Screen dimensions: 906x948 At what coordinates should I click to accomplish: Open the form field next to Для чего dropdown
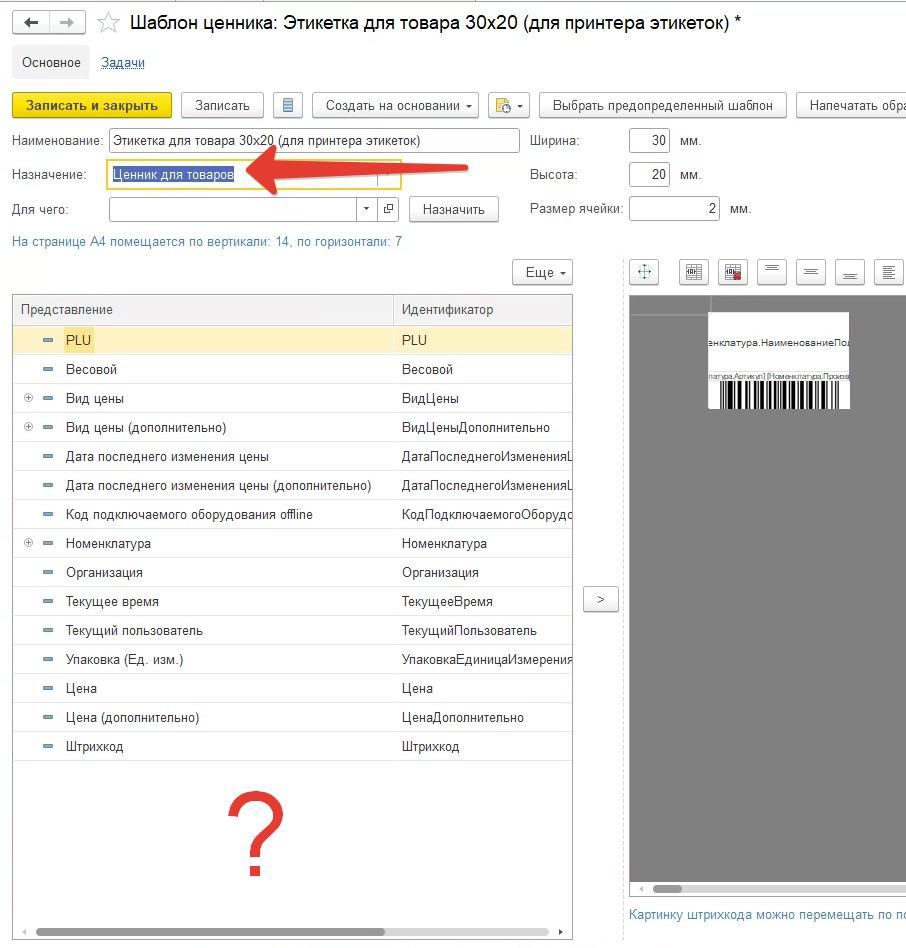389,209
